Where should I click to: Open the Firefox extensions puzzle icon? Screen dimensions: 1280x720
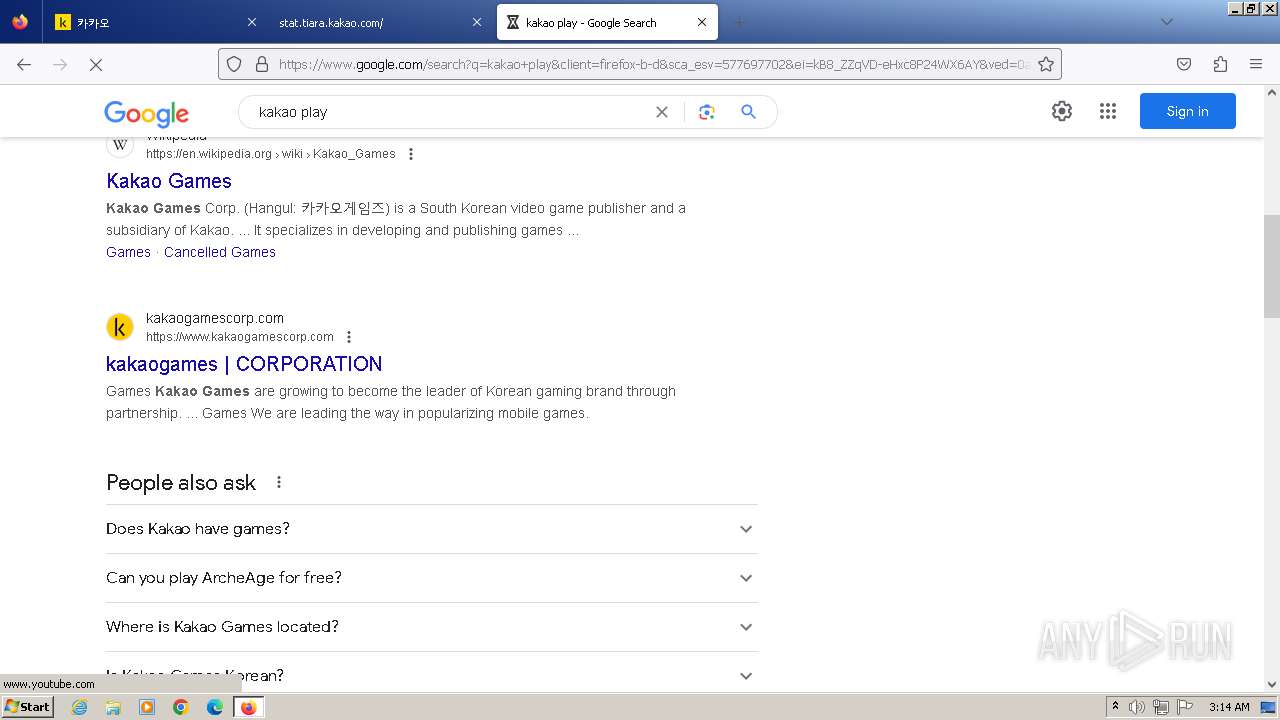click(1220, 64)
